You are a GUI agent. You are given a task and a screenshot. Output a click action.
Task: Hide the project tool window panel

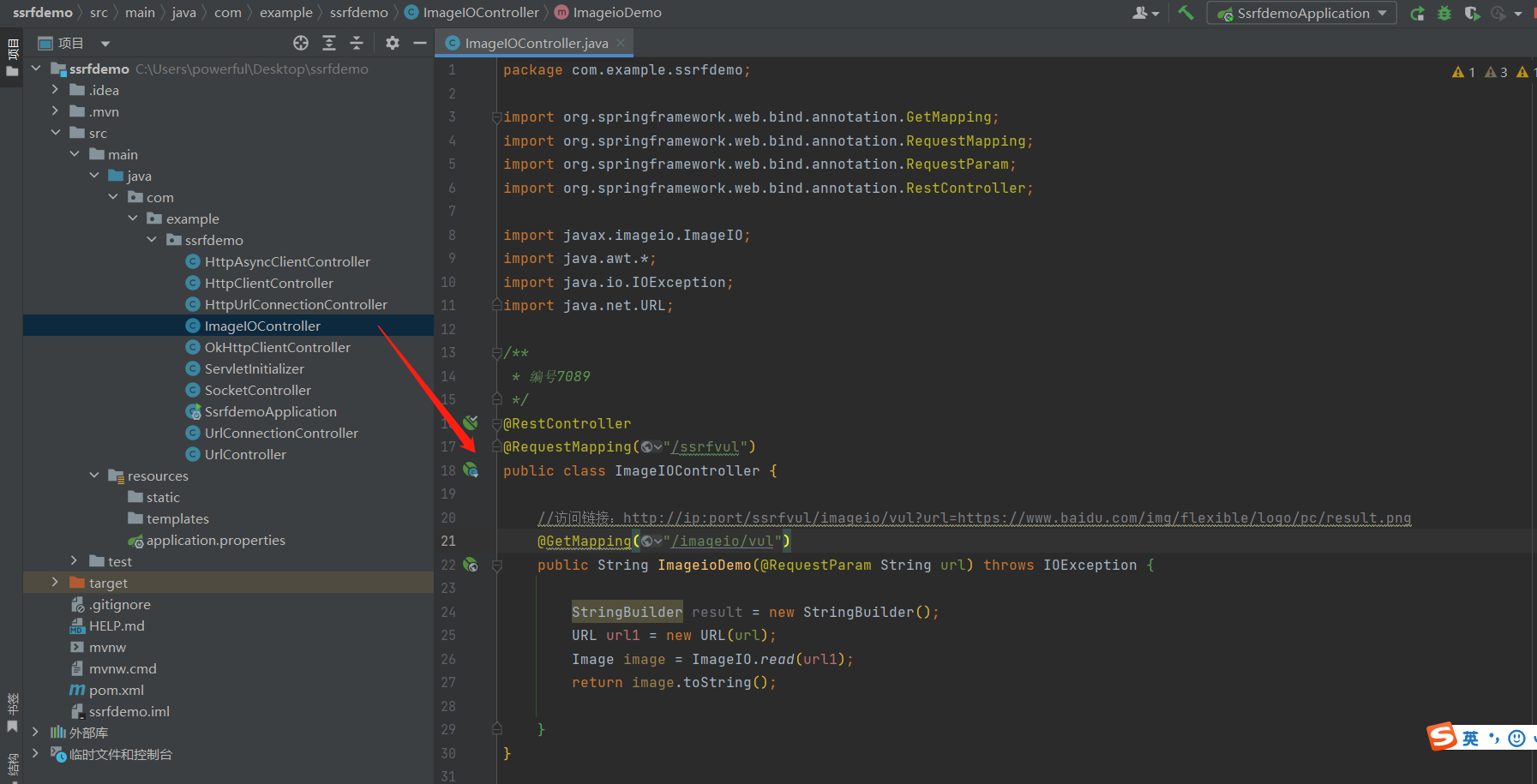click(x=420, y=43)
